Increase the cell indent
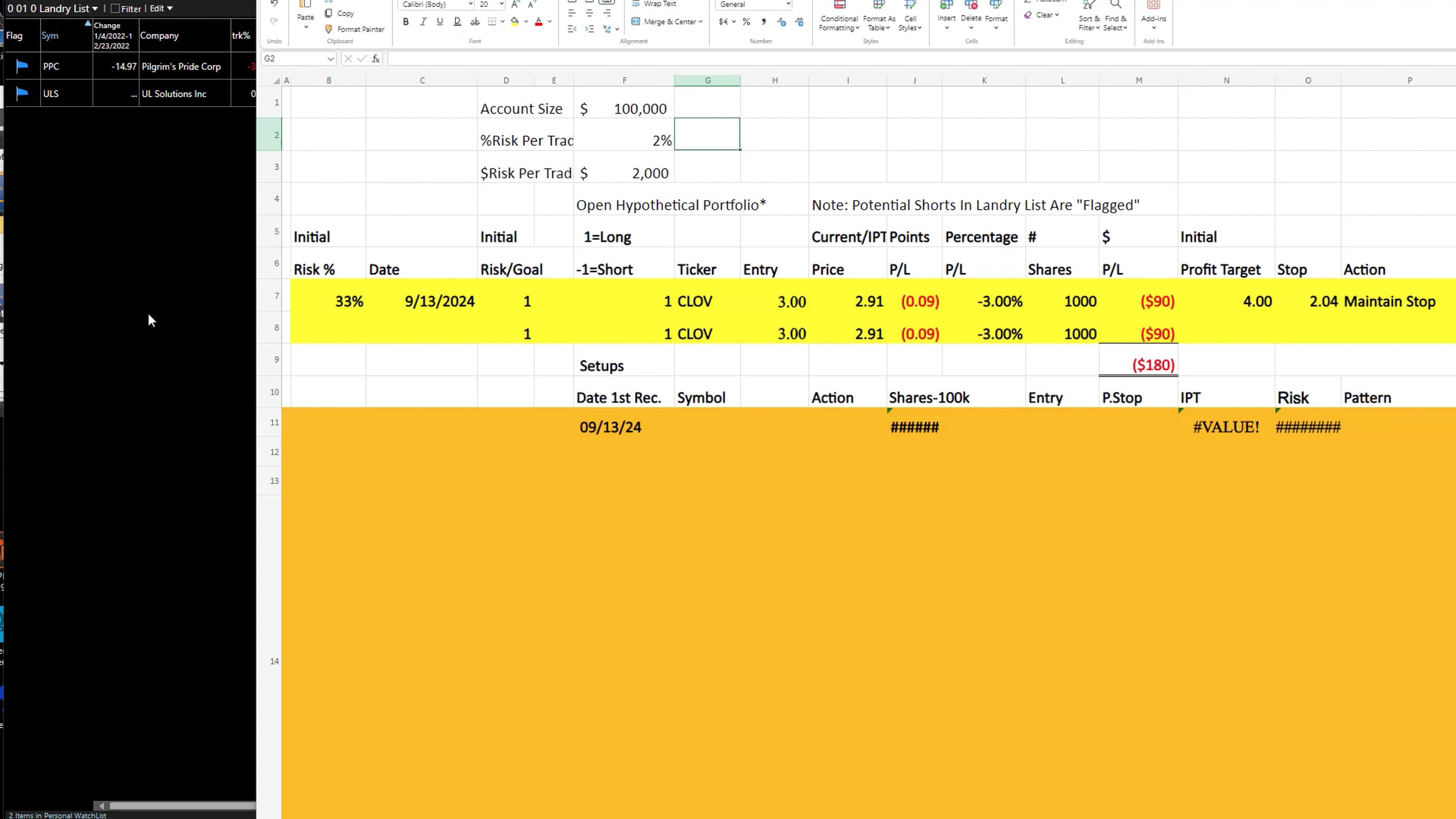The image size is (1456, 819). 589,29
